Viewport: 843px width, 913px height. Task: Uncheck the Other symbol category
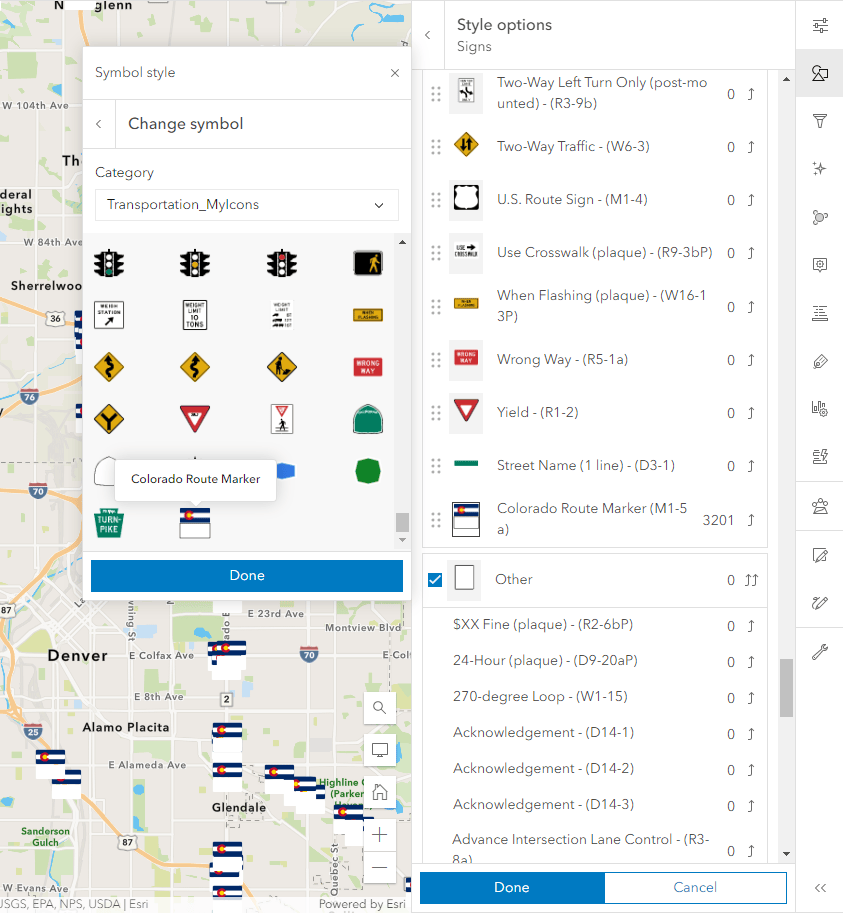tap(434, 577)
